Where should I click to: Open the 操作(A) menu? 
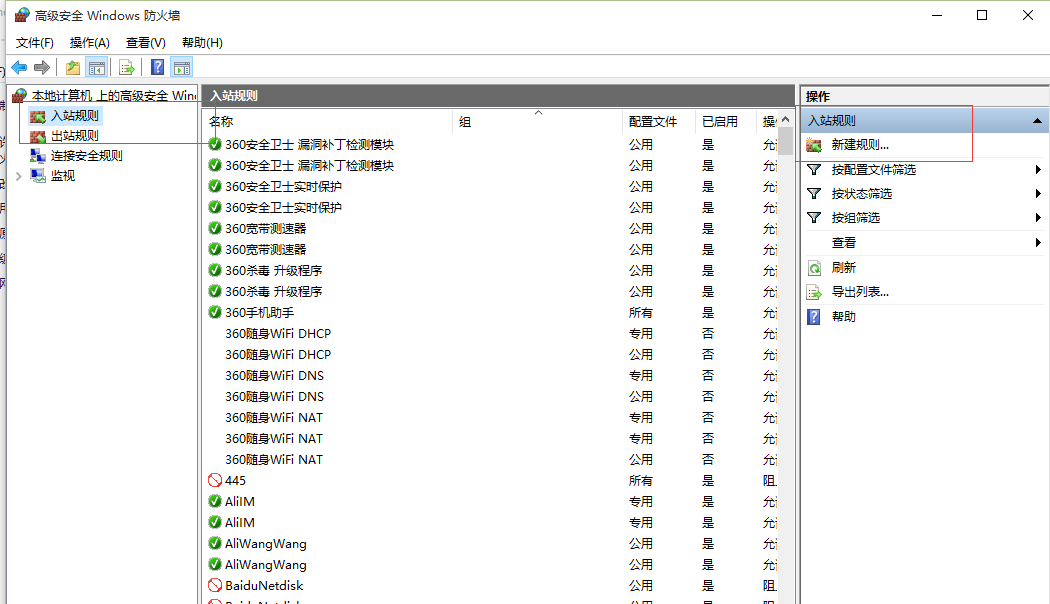(90, 43)
